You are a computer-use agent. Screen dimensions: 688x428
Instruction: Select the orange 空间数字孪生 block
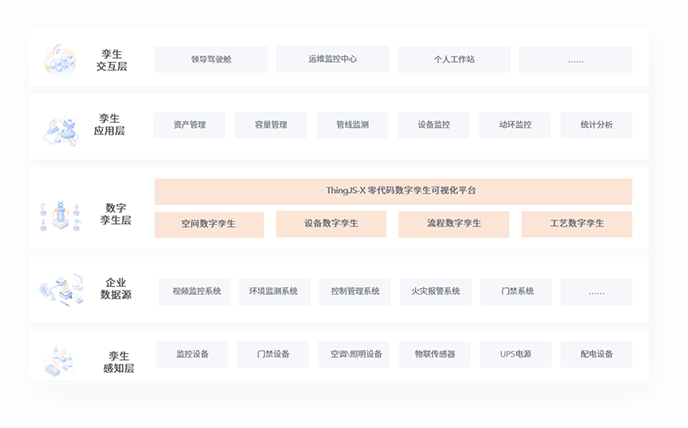pyautogui.click(x=209, y=224)
